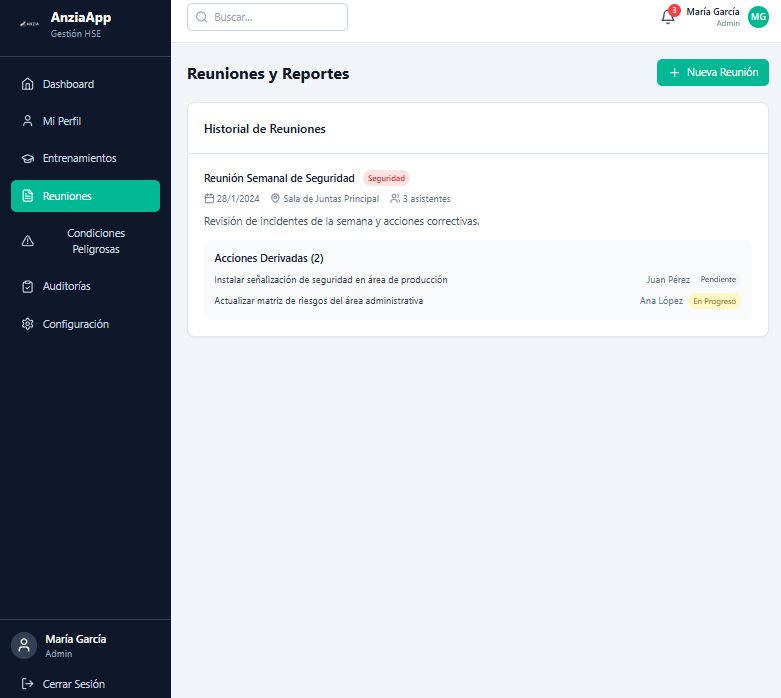This screenshot has height=698, width=781.
Task: Click the Pendiente status badge
Action: [718, 280]
